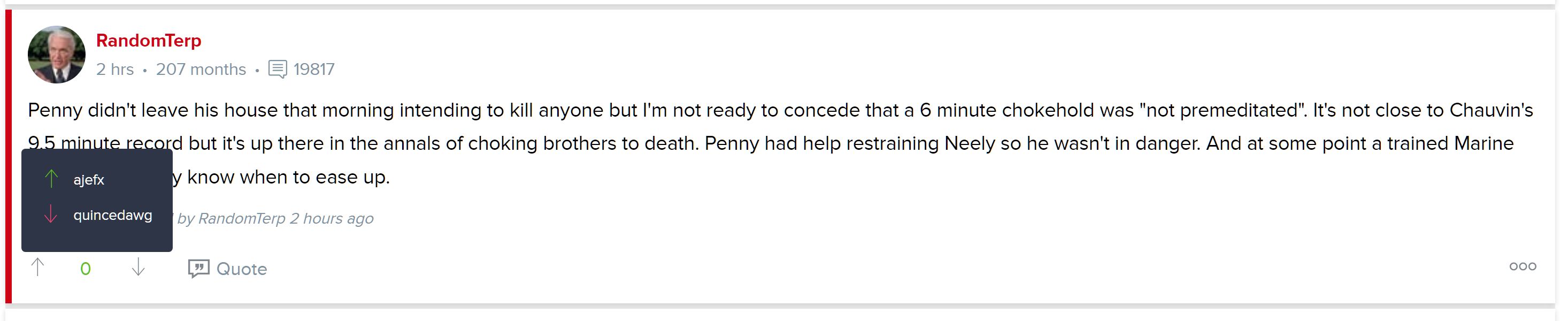
Task: Click the "207 months" membership age
Action: click(x=201, y=70)
